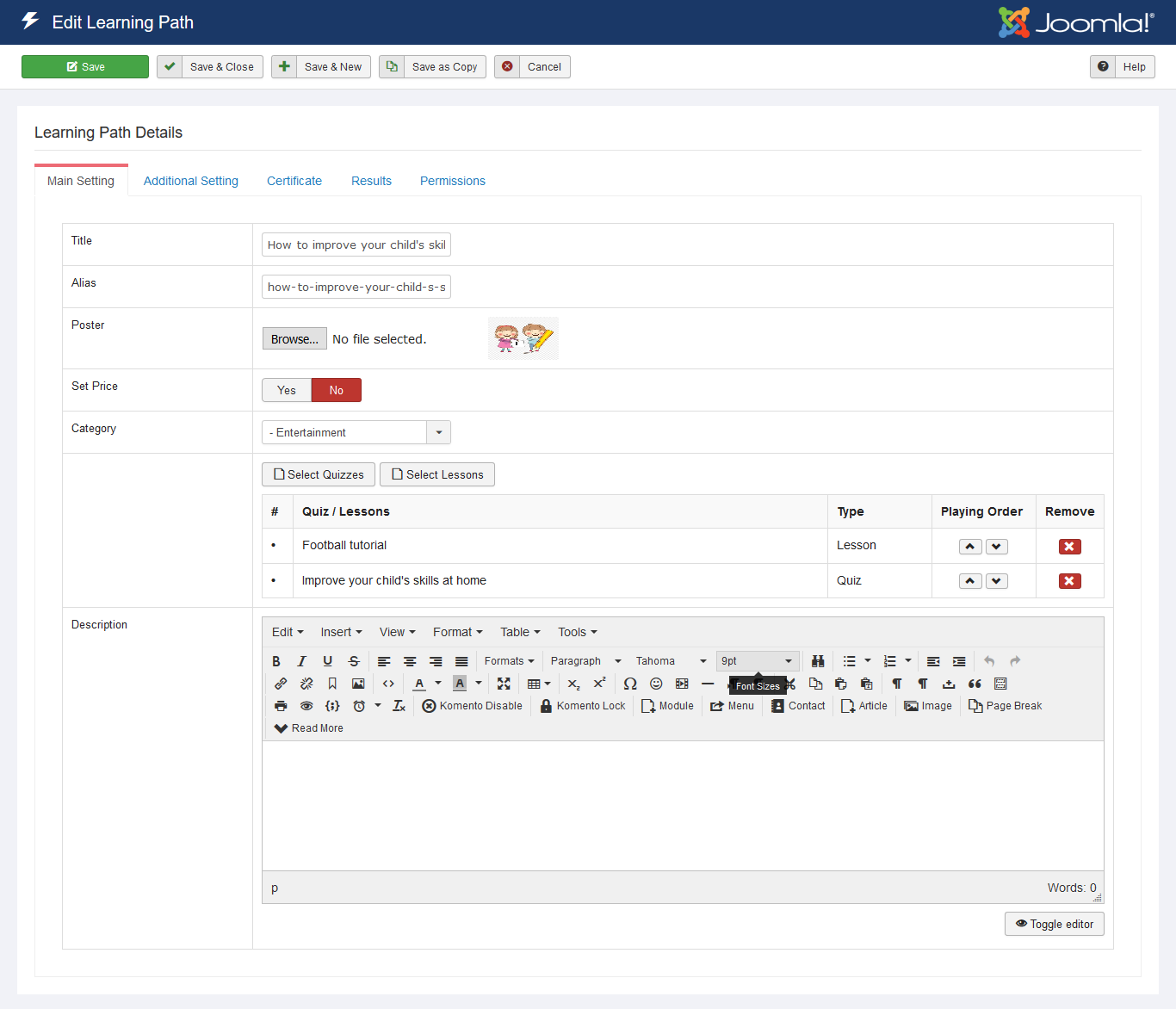Remove the Football tutorial lesson
The width and height of the screenshot is (1176, 1009).
point(1069,547)
